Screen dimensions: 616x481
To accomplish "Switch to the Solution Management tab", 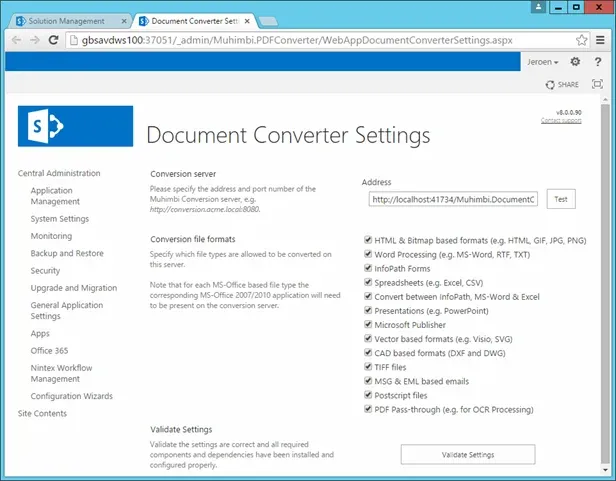I will point(68,19).
